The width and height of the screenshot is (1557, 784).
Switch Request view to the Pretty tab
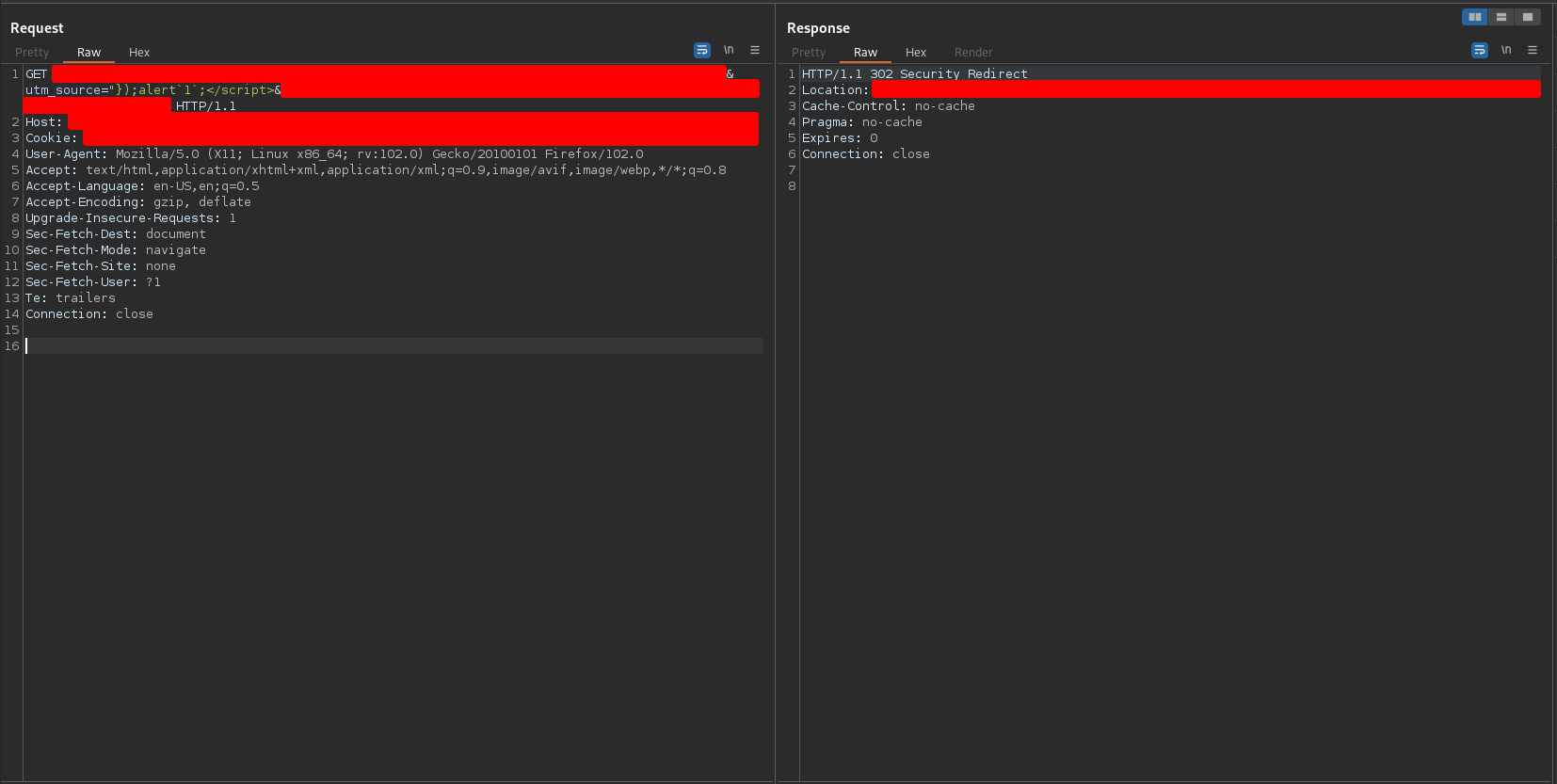(32, 53)
